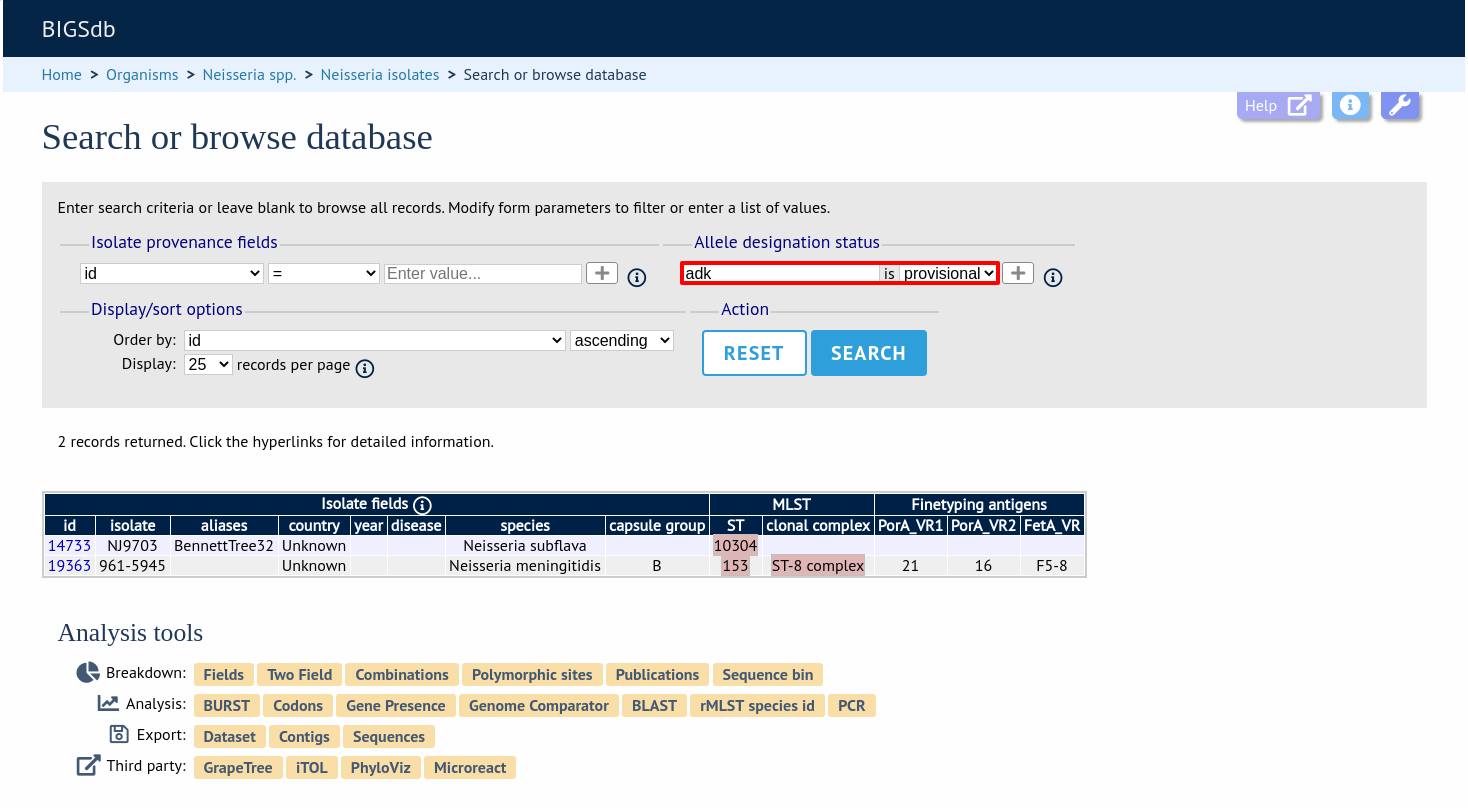Click the BIGSdb header title

coord(78,29)
